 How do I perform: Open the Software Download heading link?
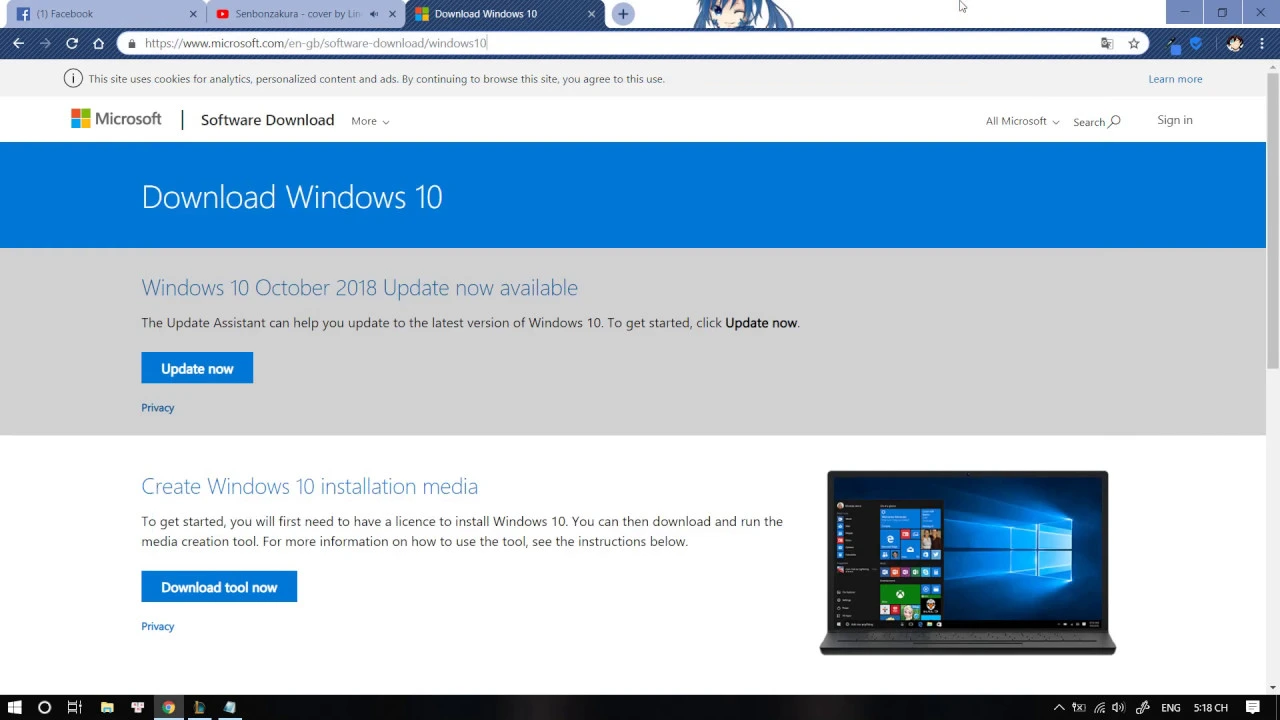click(x=267, y=120)
